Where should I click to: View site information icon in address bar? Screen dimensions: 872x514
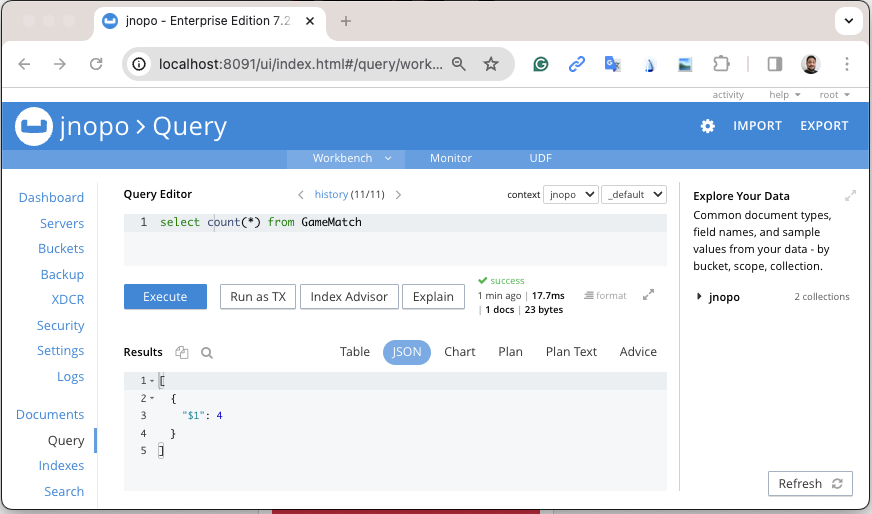point(139,64)
